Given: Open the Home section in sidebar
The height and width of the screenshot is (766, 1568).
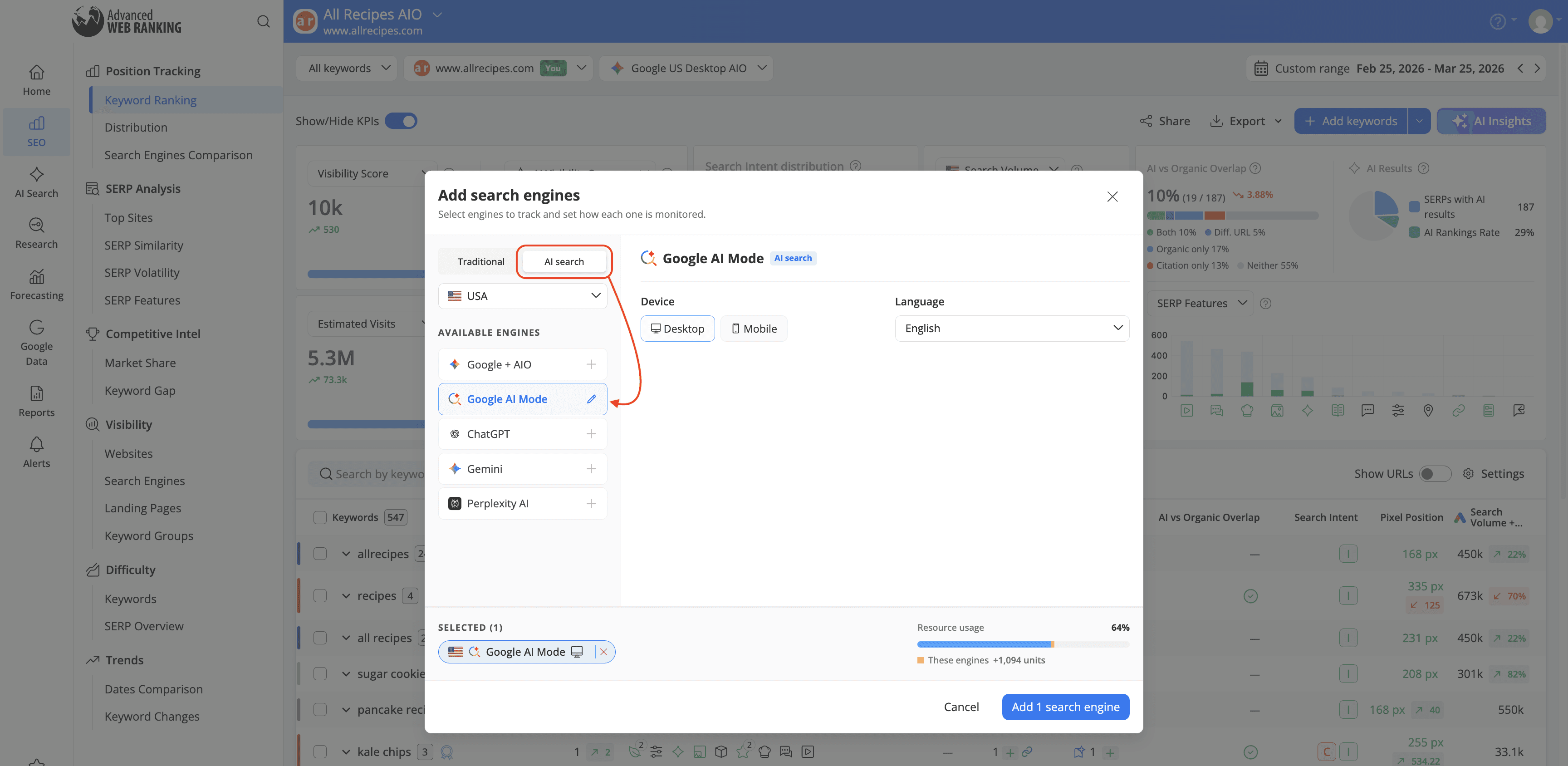Looking at the screenshot, I should pos(36,81).
